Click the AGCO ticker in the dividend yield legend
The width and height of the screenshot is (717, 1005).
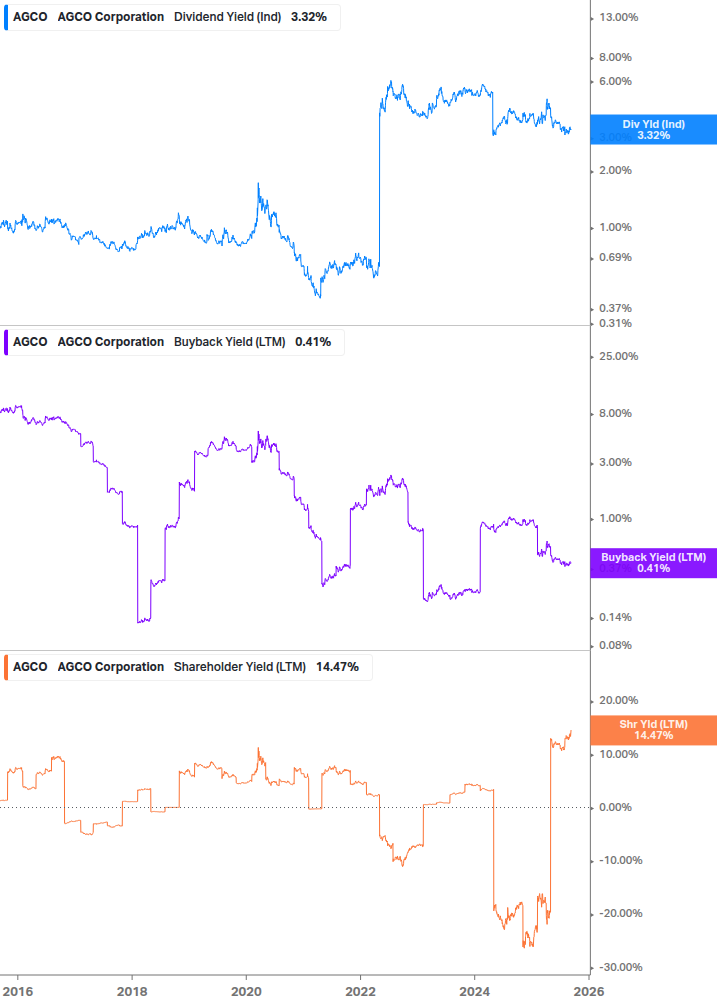30,17
